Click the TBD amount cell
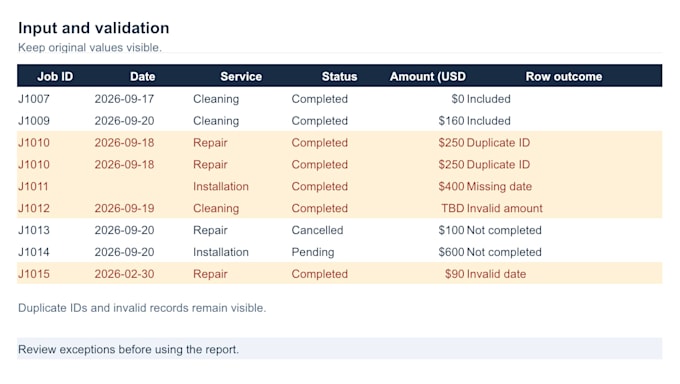Viewport: 680px width, 384px height. point(453,208)
